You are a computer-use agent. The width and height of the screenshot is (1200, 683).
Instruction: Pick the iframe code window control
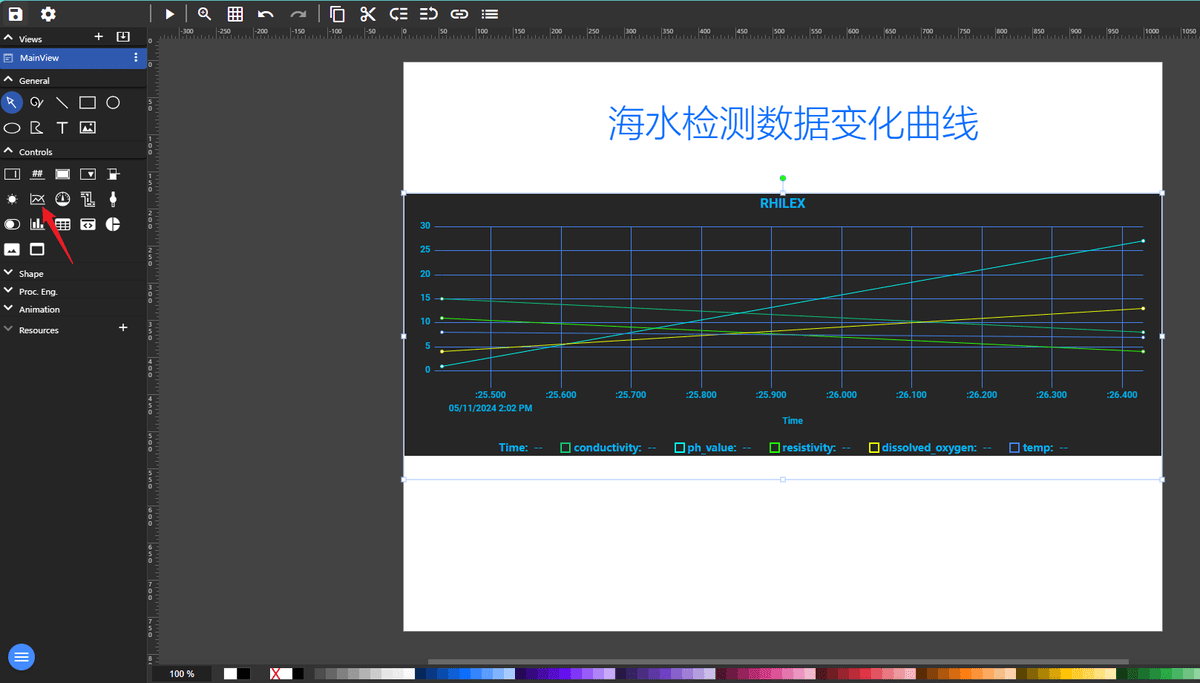pyautogui.click(x=87, y=224)
